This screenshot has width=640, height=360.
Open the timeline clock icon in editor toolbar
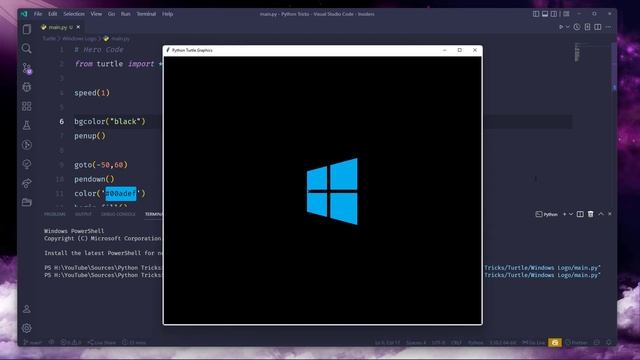pos(577,27)
